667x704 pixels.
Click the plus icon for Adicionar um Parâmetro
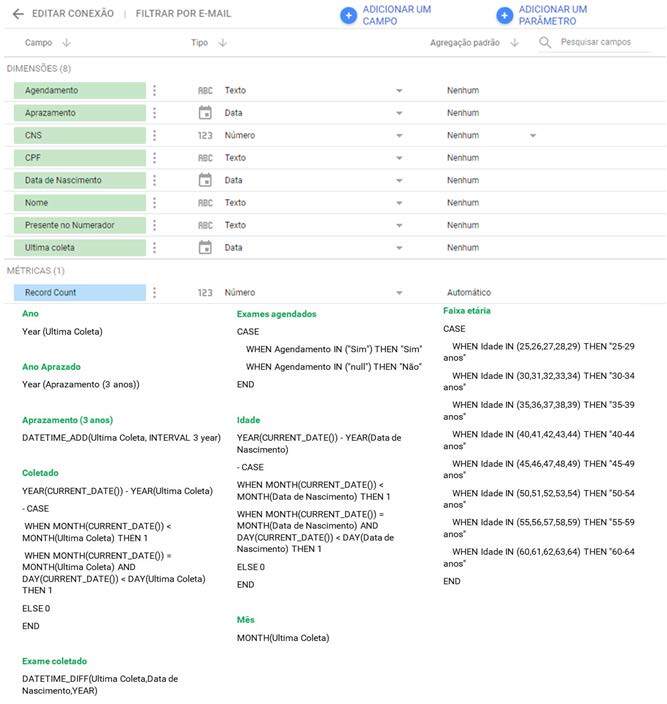coord(504,15)
